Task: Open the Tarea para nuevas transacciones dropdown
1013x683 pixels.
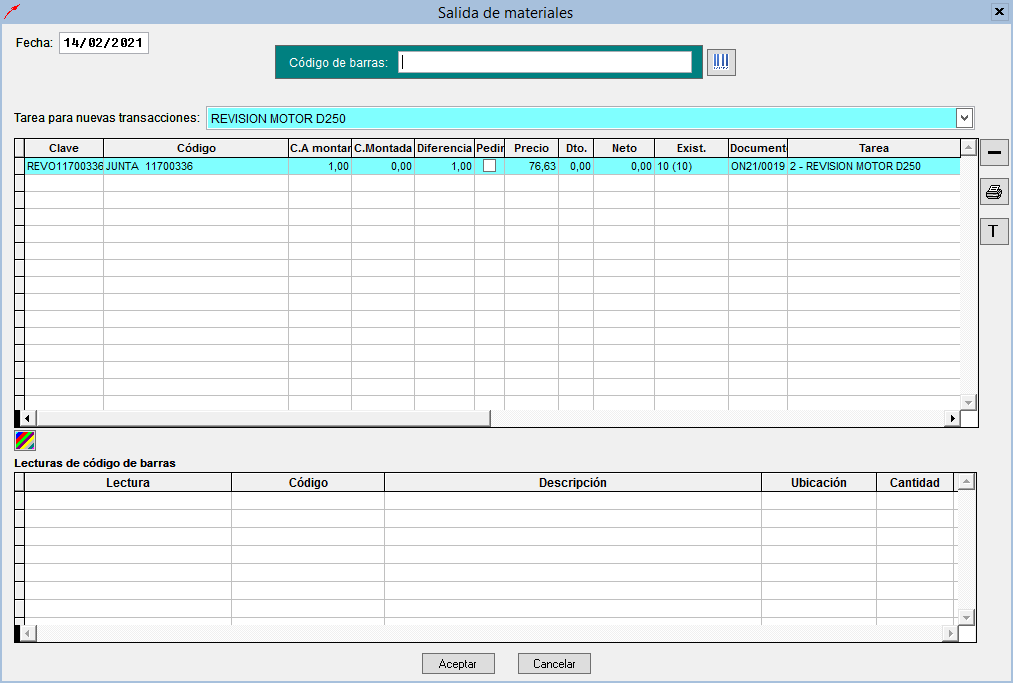Action: (964, 118)
